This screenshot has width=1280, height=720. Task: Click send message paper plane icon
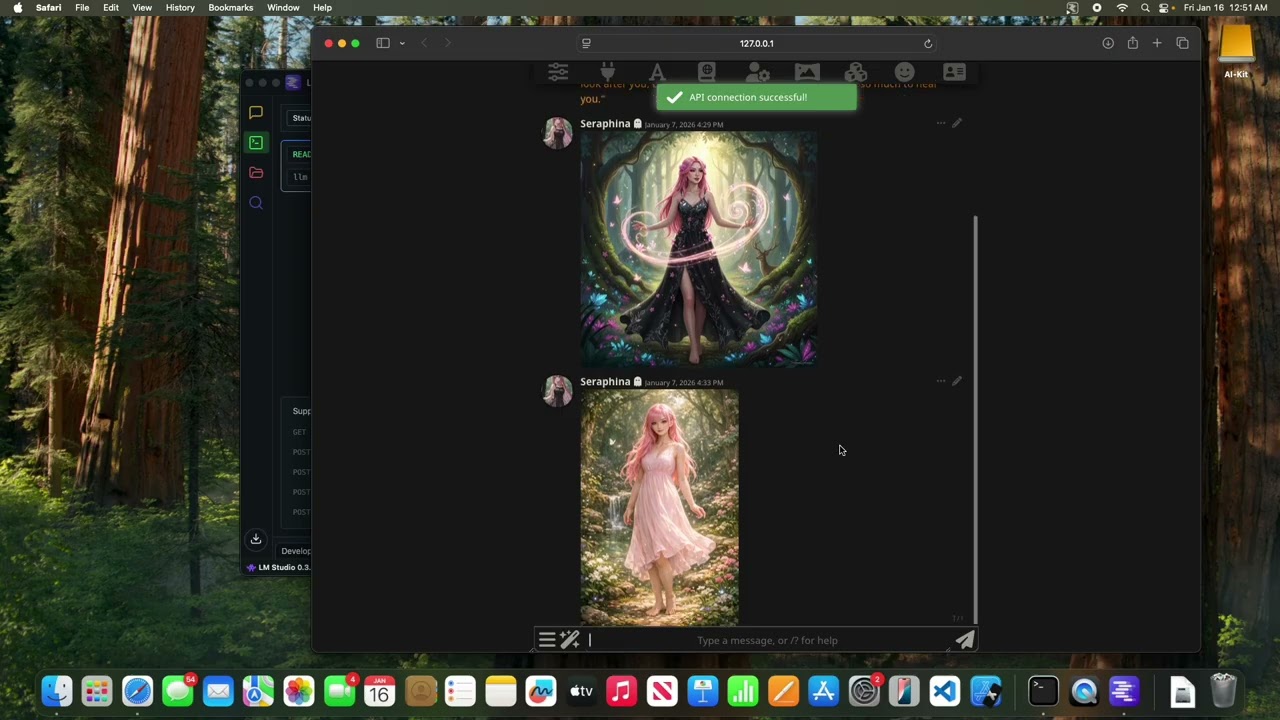(x=965, y=640)
